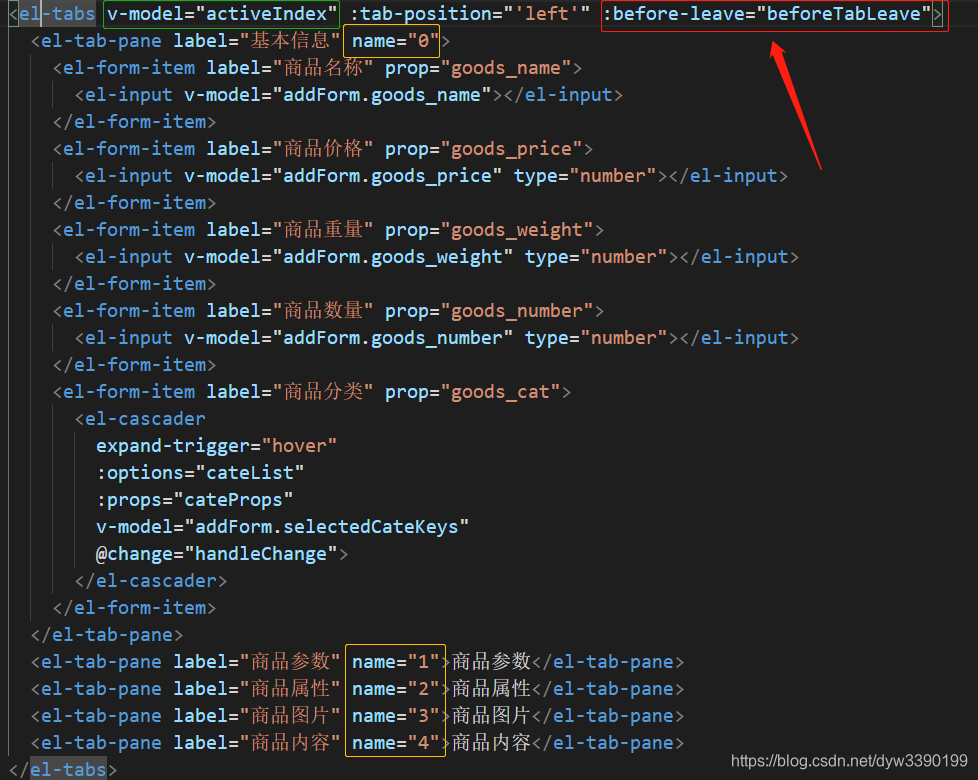978x780 pixels.
Task: Click :options="cateList" attribute
Action: (200, 473)
